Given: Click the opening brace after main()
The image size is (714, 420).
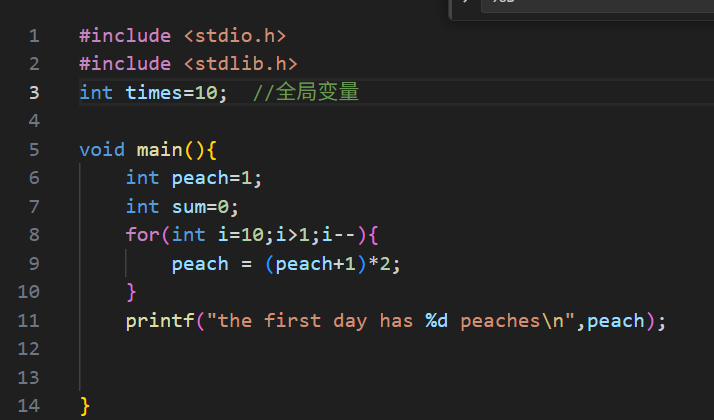Looking at the screenshot, I should click(x=211, y=150).
